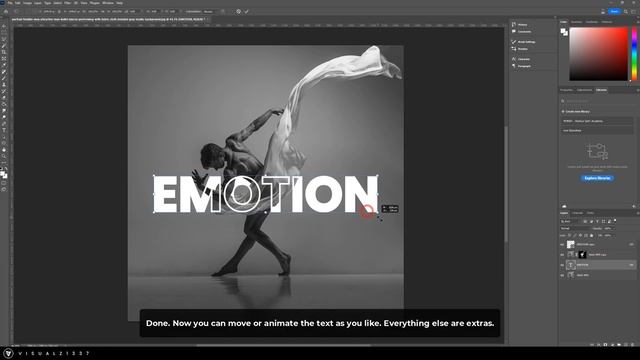640x360 pixels.
Task: Select the Lasso tool
Action: [x=4, y=39]
